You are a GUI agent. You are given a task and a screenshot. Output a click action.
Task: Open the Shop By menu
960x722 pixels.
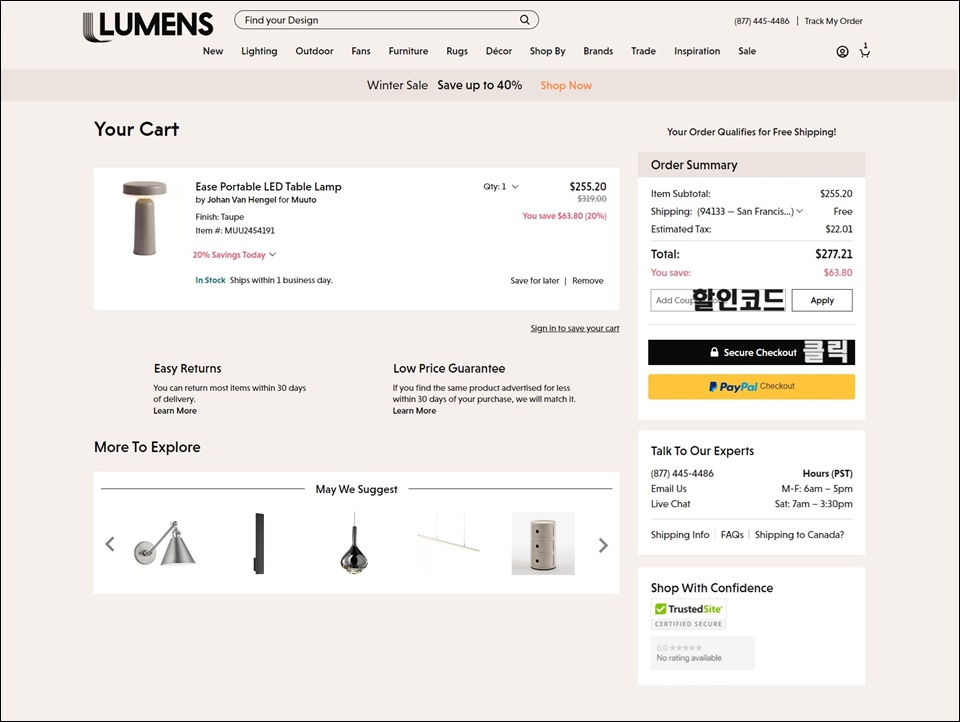point(547,51)
